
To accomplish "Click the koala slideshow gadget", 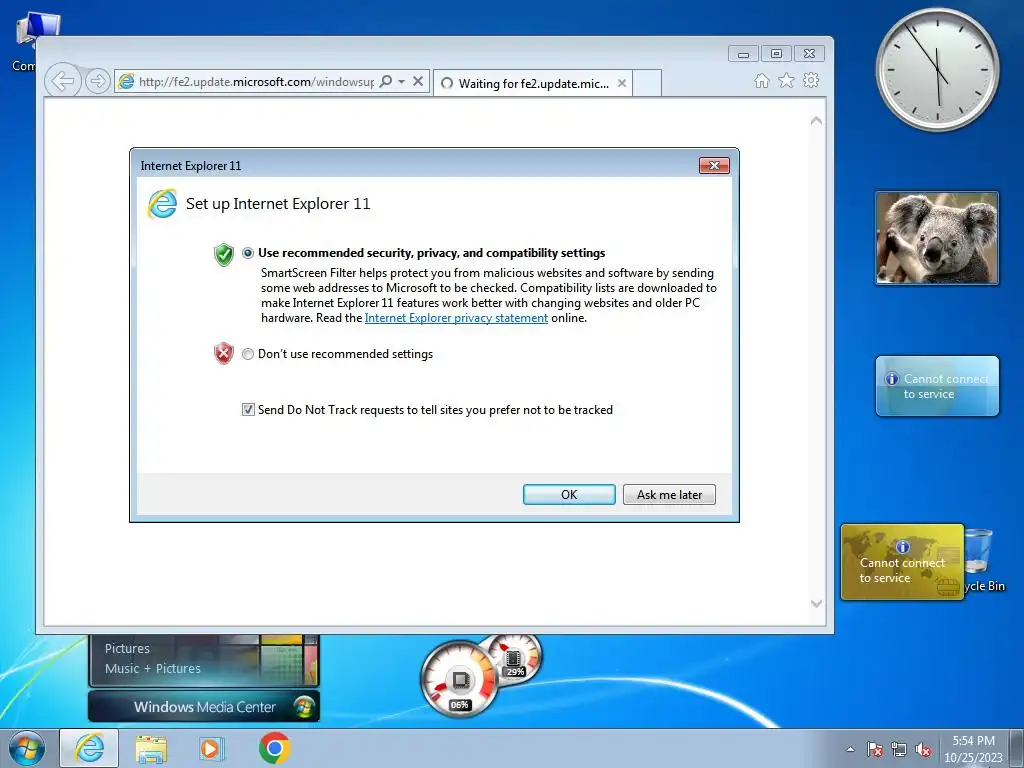I will tap(937, 238).
